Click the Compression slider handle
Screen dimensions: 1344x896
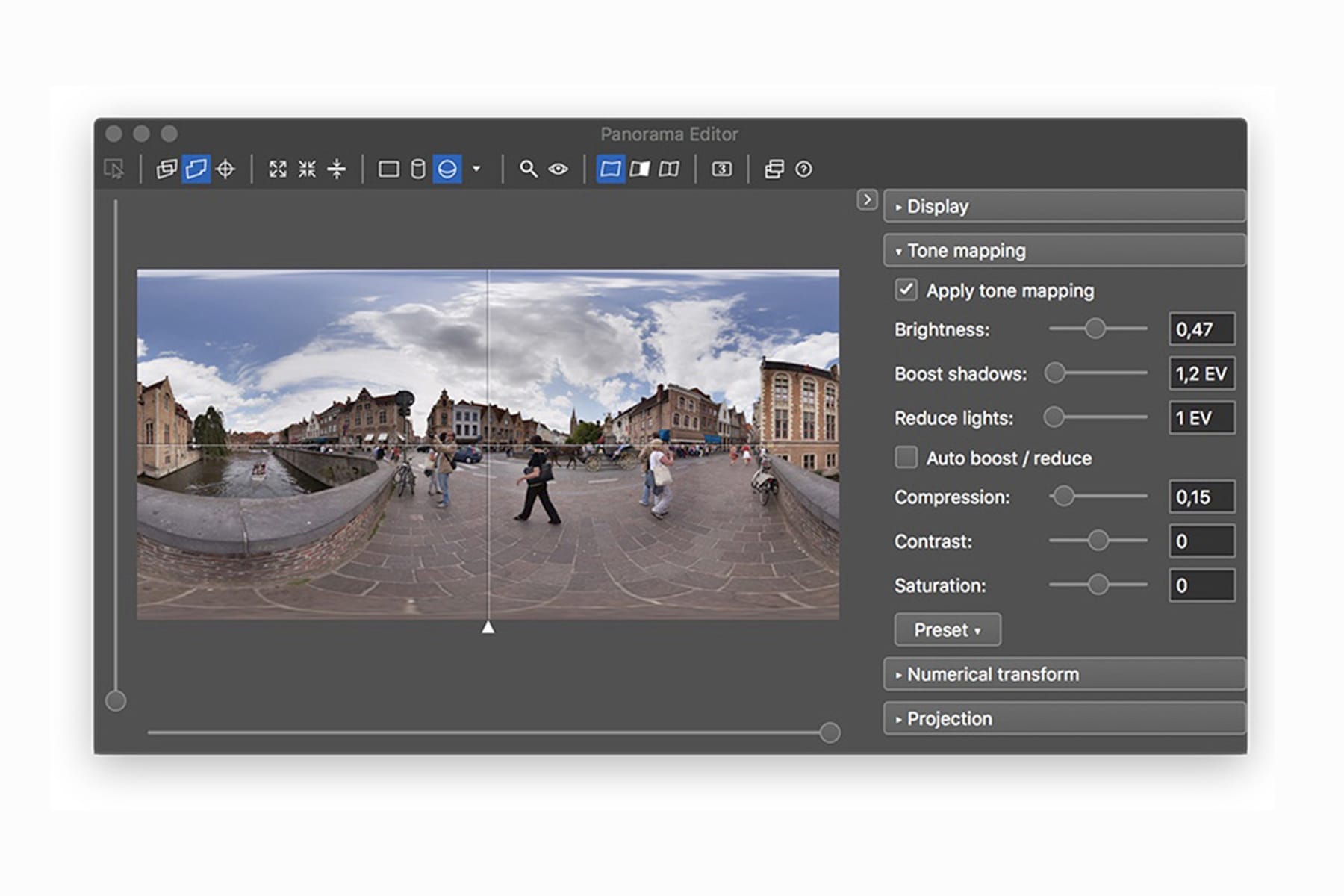pyautogui.click(x=1063, y=496)
